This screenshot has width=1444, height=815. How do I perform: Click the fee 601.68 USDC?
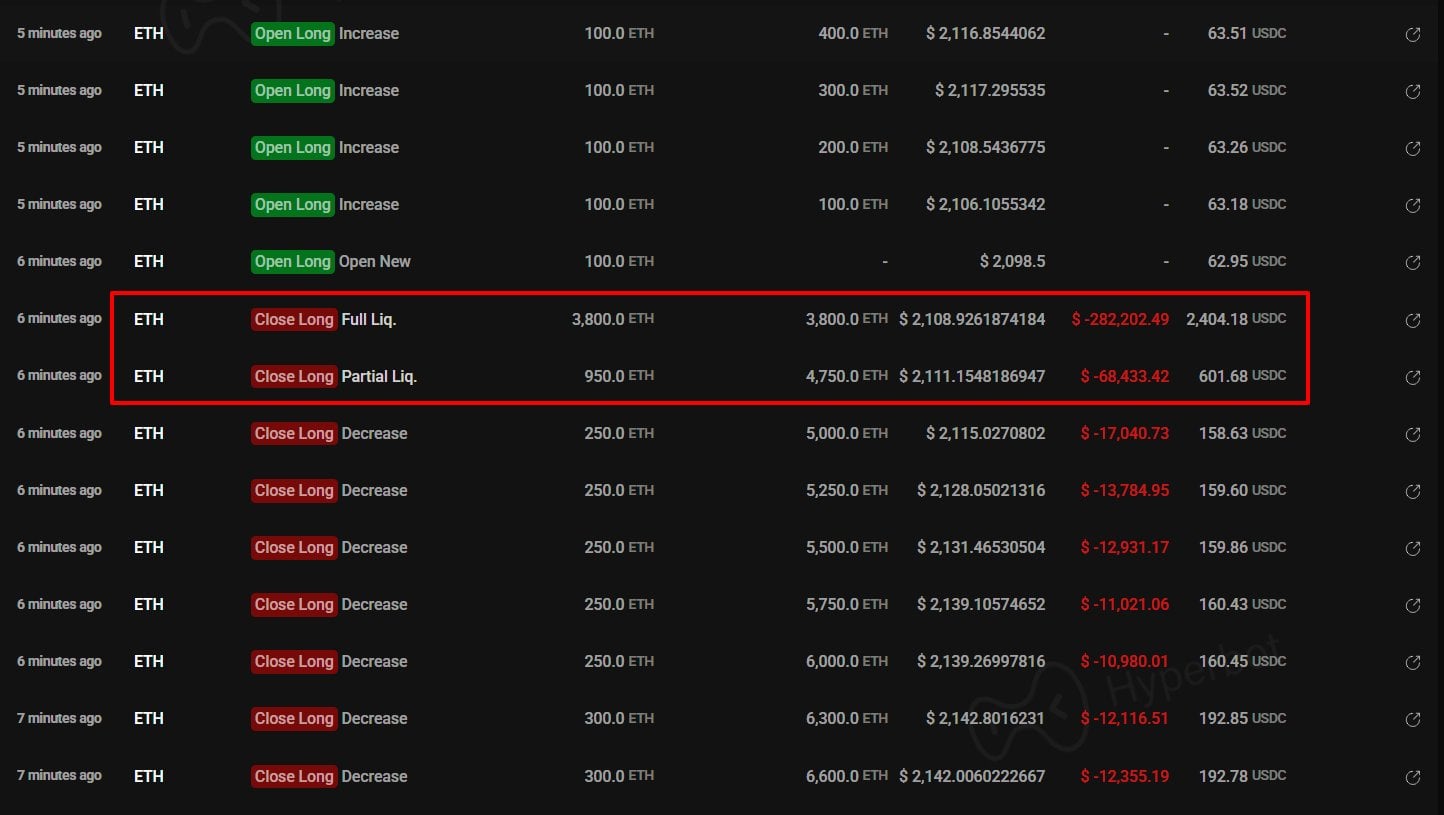coord(1243,376)
